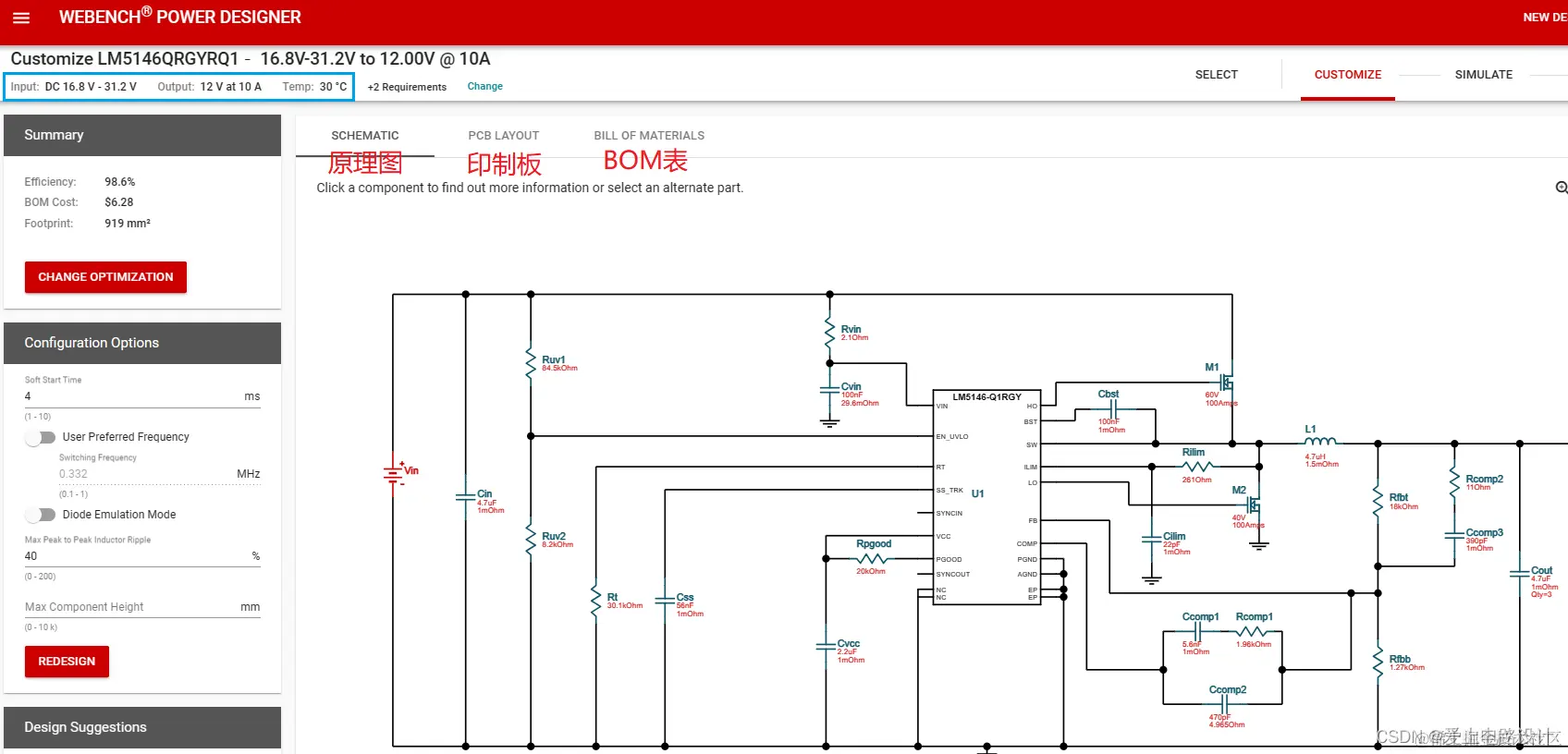The height and width of the screenshot is (754, 1568).
Task: Select feedback resistor Rfbt
Action: pos(1378,500)
